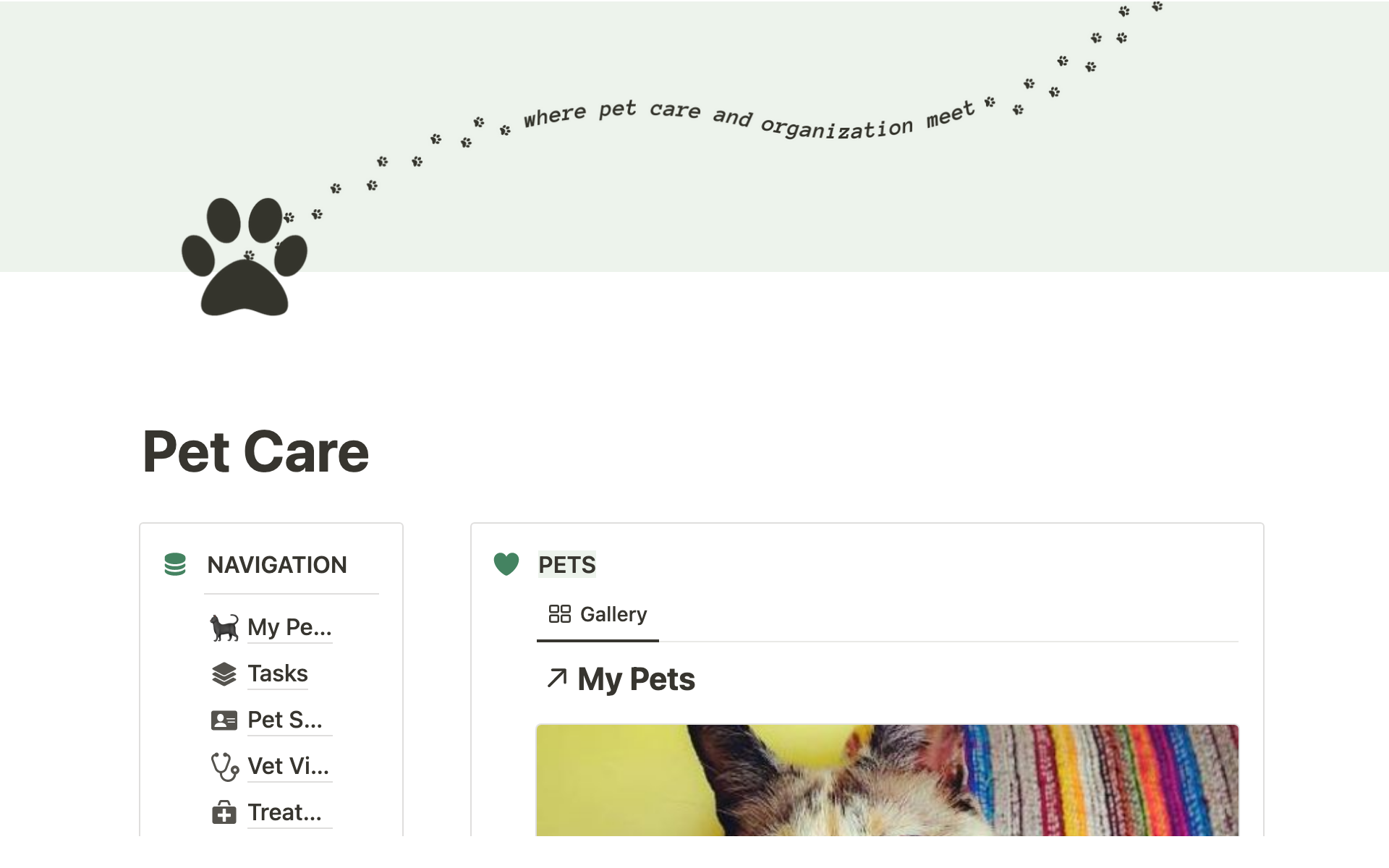Screen dimensions: 1389x868
Task: Open the Treat... navigation link
Action: click(x=284, y=812)
